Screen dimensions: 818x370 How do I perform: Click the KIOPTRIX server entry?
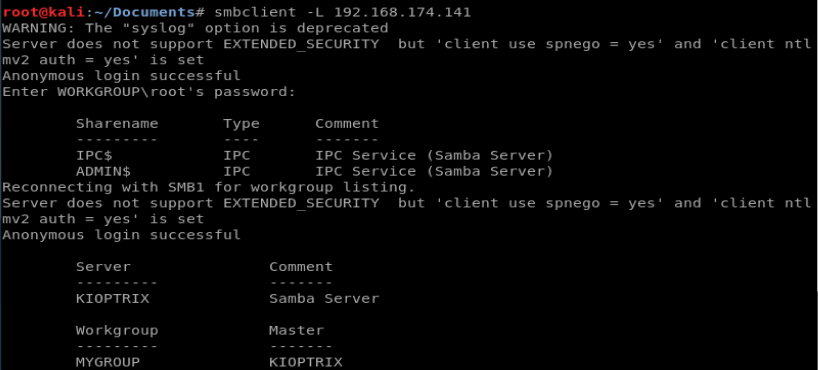[x=113, y=299]
